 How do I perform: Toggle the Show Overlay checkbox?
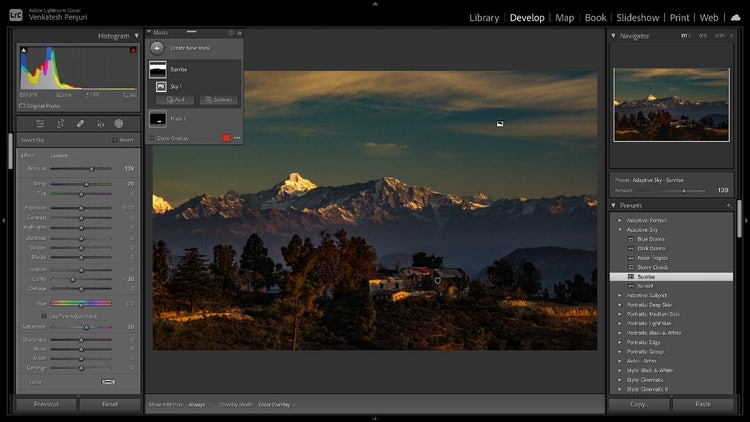point(152,138)
